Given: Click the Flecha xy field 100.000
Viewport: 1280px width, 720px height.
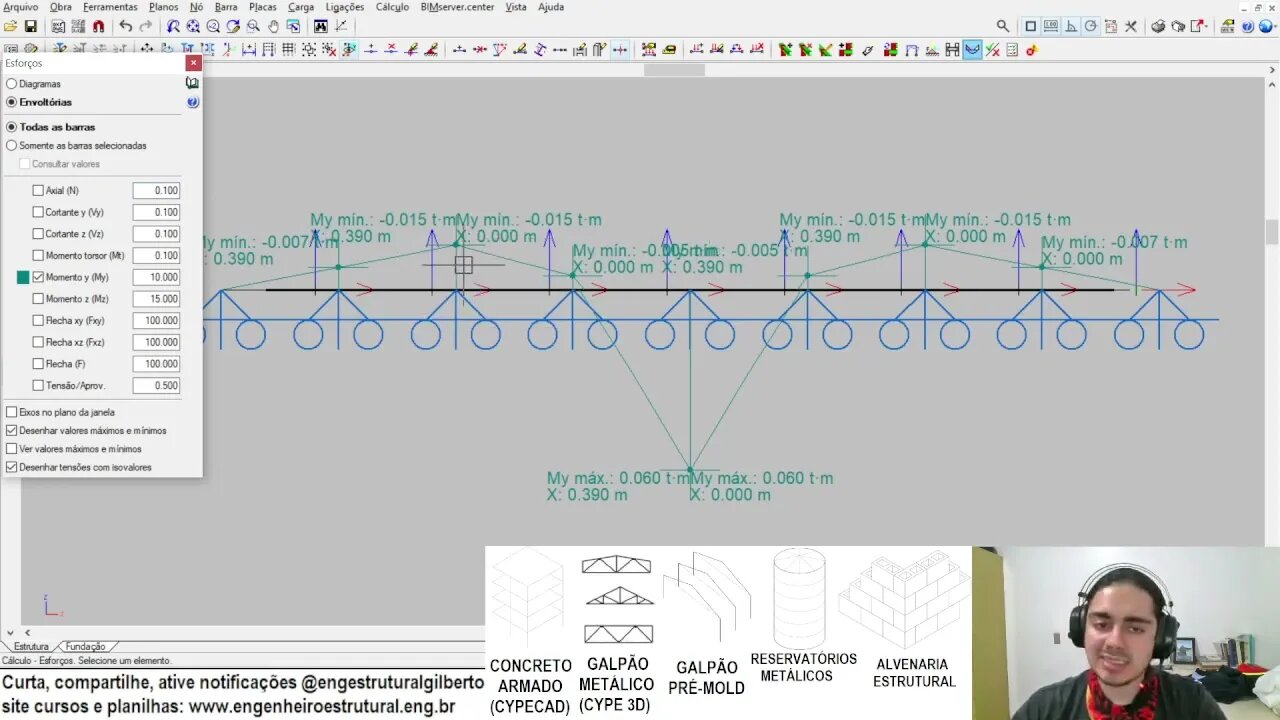Looking at the screenshot, I should point(156,321).
